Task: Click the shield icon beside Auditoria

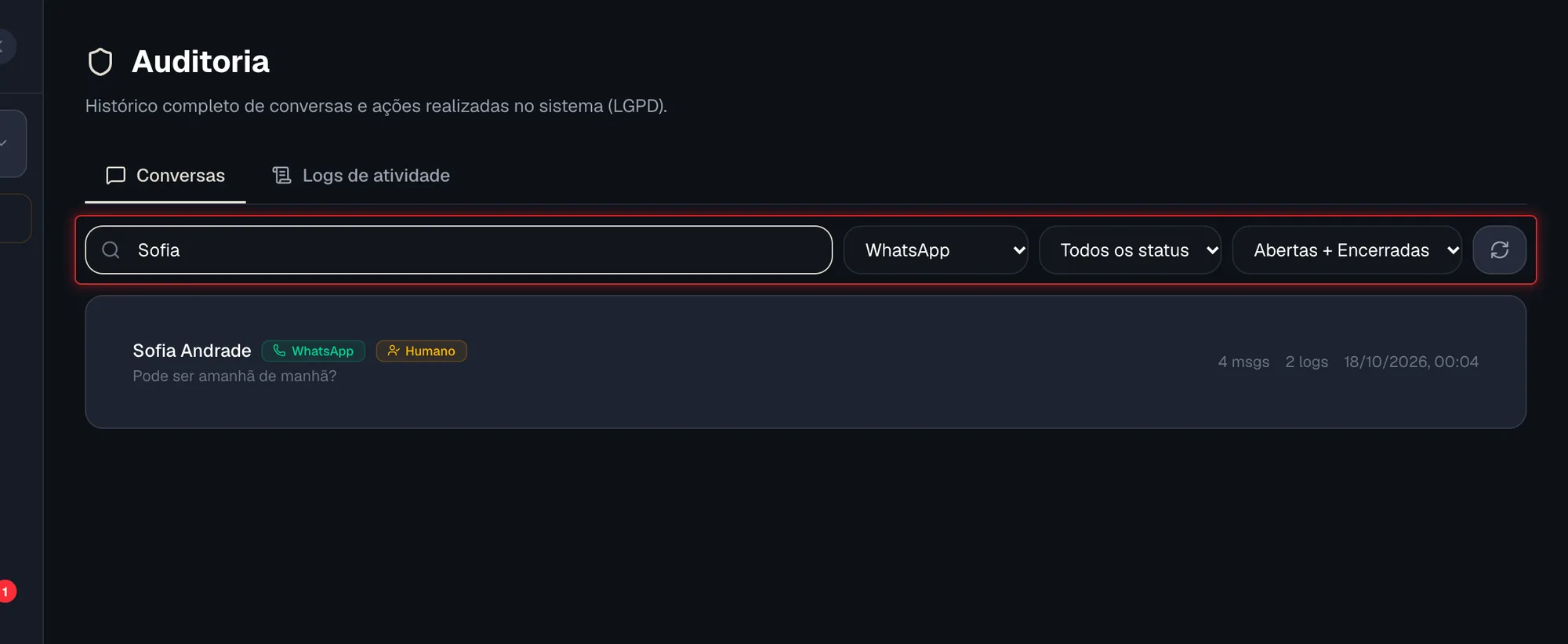Action: (x=100, y=62)
